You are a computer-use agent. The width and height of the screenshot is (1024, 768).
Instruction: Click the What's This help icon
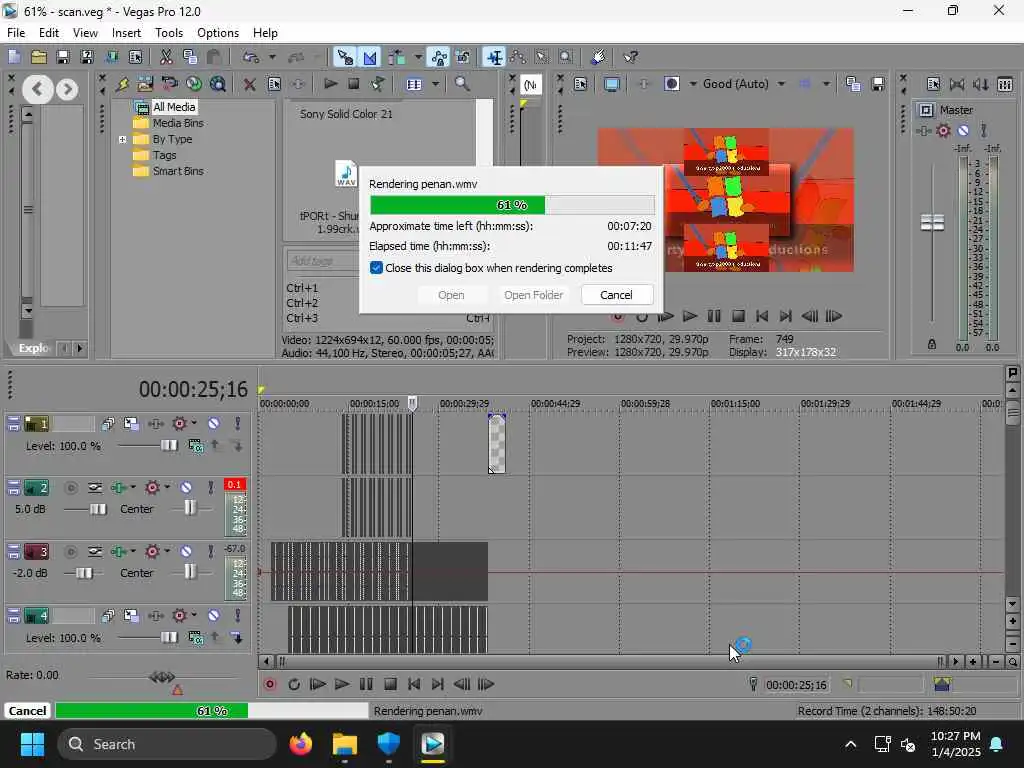point(630,57)
